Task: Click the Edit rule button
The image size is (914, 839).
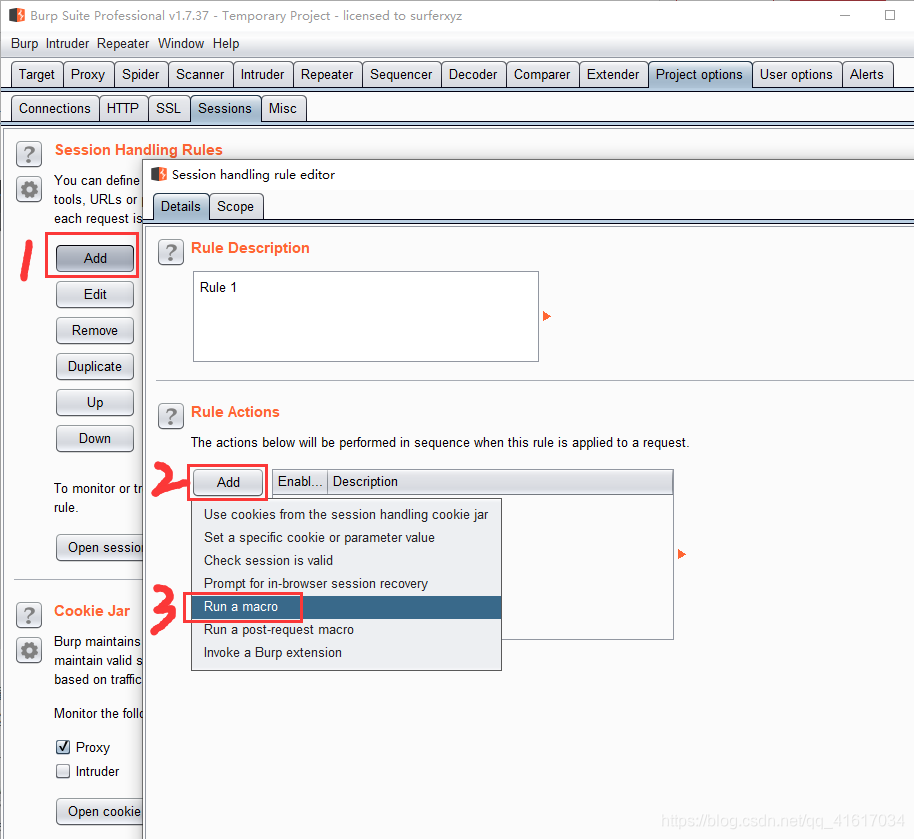Action: point(95,294)
